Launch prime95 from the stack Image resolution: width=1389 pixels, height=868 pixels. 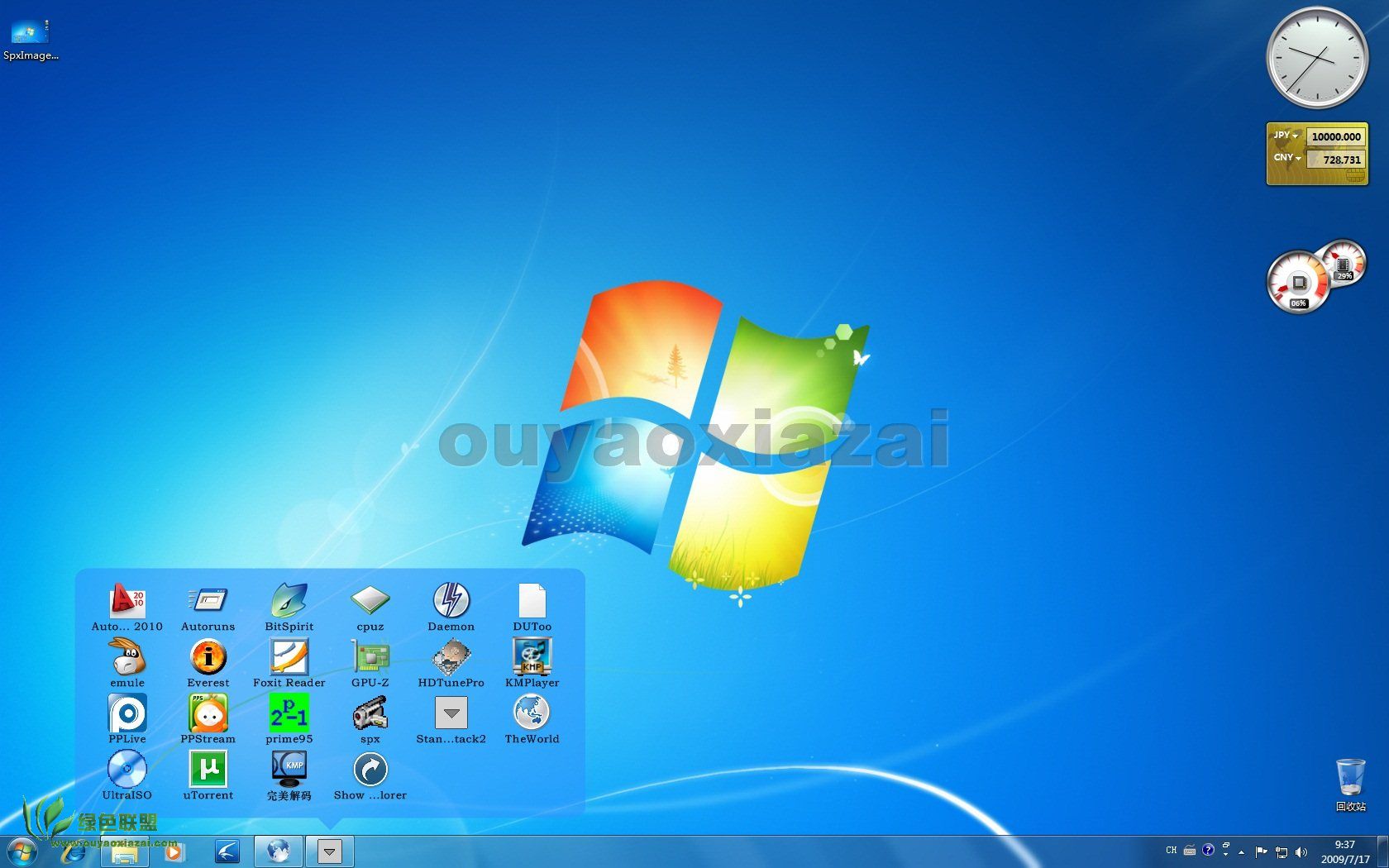pos(289,720)
